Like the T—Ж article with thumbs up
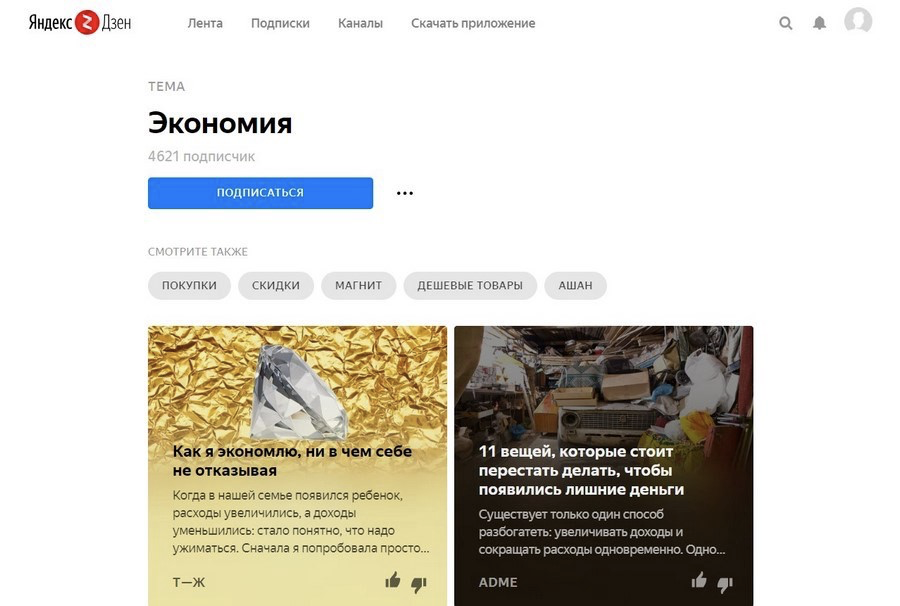Image resolution: width=900 pixels, height=606 pixels. coord(393,581)
